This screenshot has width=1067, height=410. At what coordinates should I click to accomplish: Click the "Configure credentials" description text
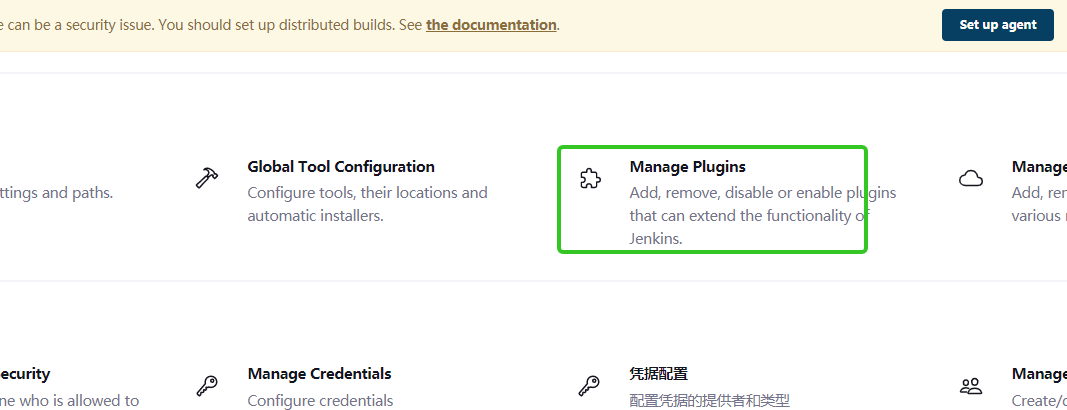pos(320,400)
